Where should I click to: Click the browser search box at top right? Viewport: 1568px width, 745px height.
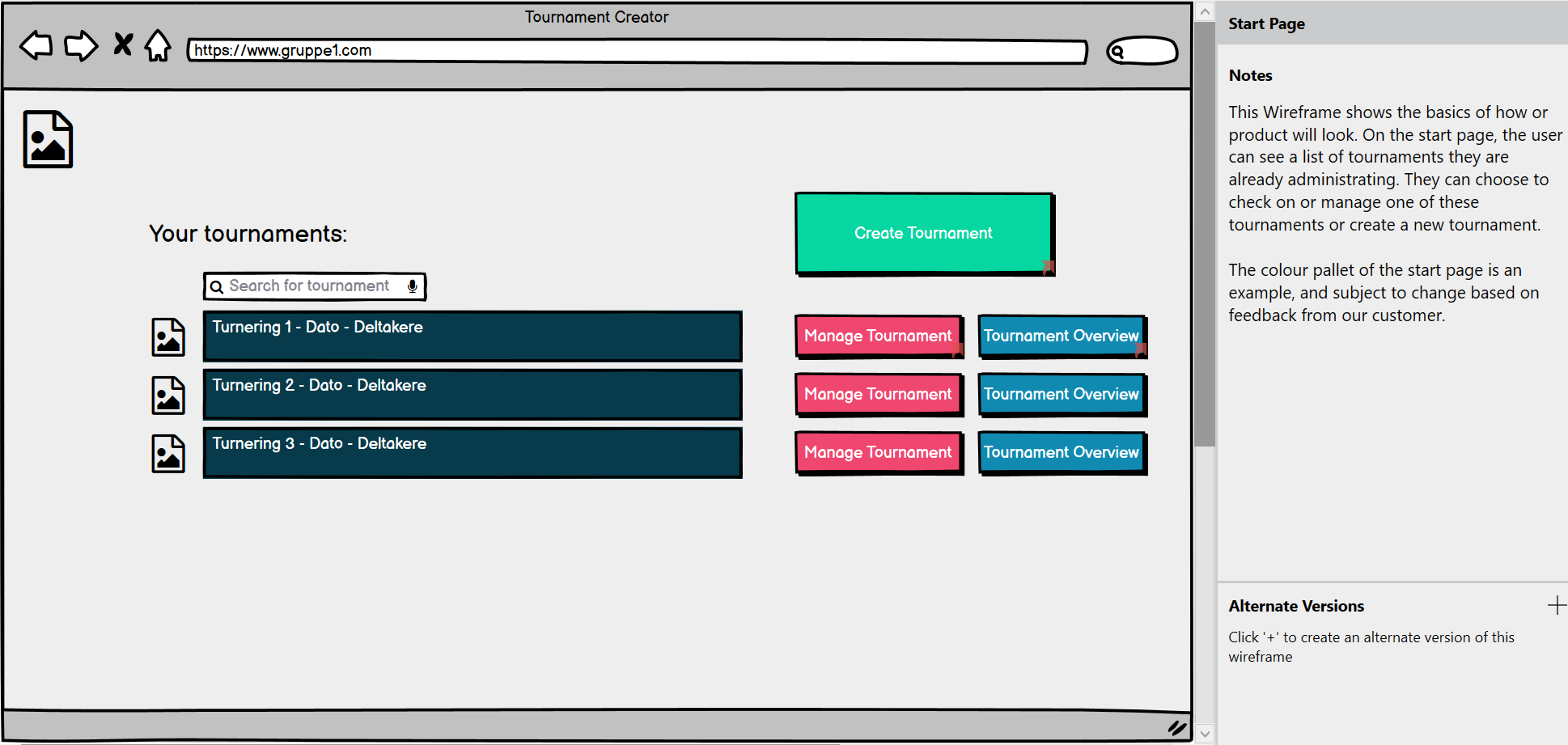pos(1142,52)
